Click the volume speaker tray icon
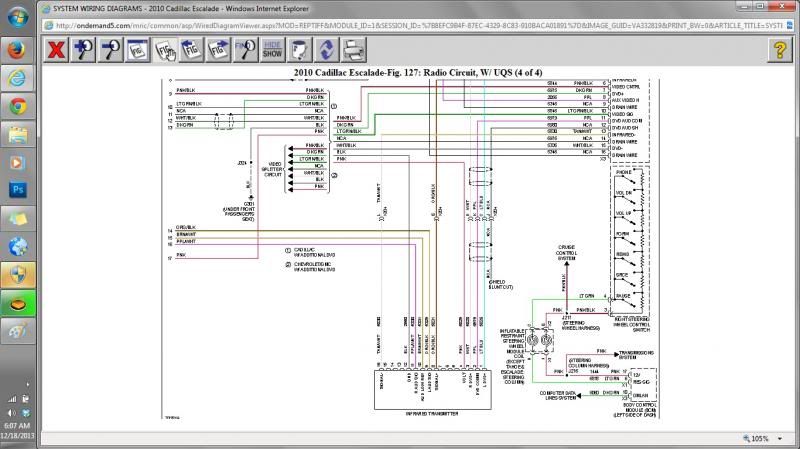The width and height of the screenshot is (800, 449). point(11,412)
